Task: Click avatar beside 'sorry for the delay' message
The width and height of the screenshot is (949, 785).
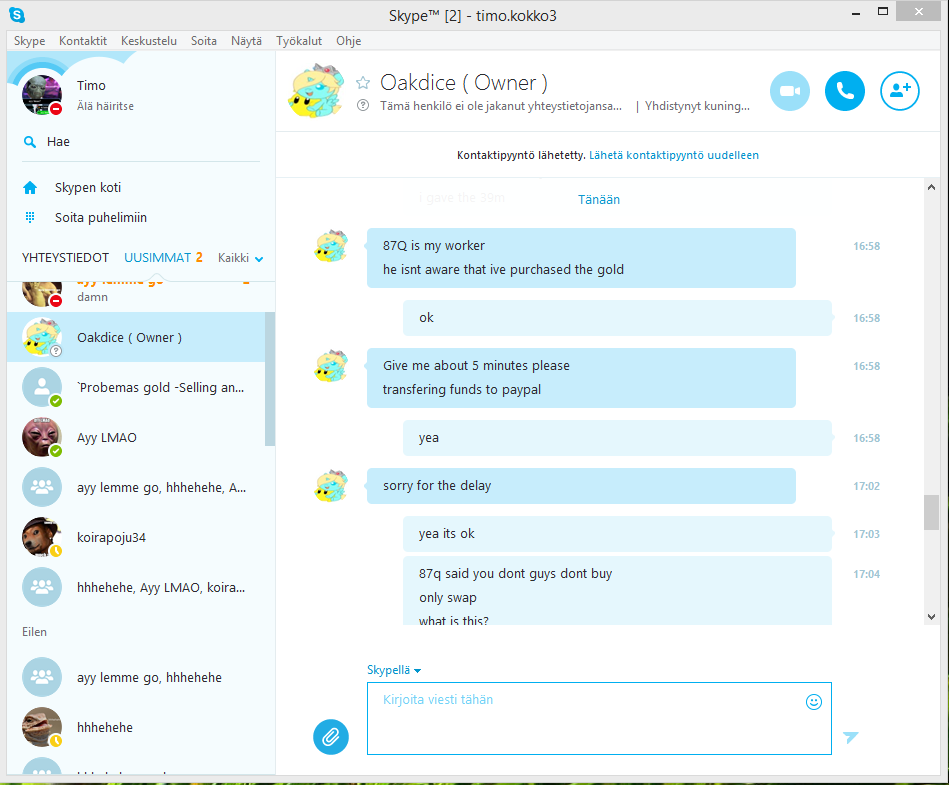Action: coord(332,485)
